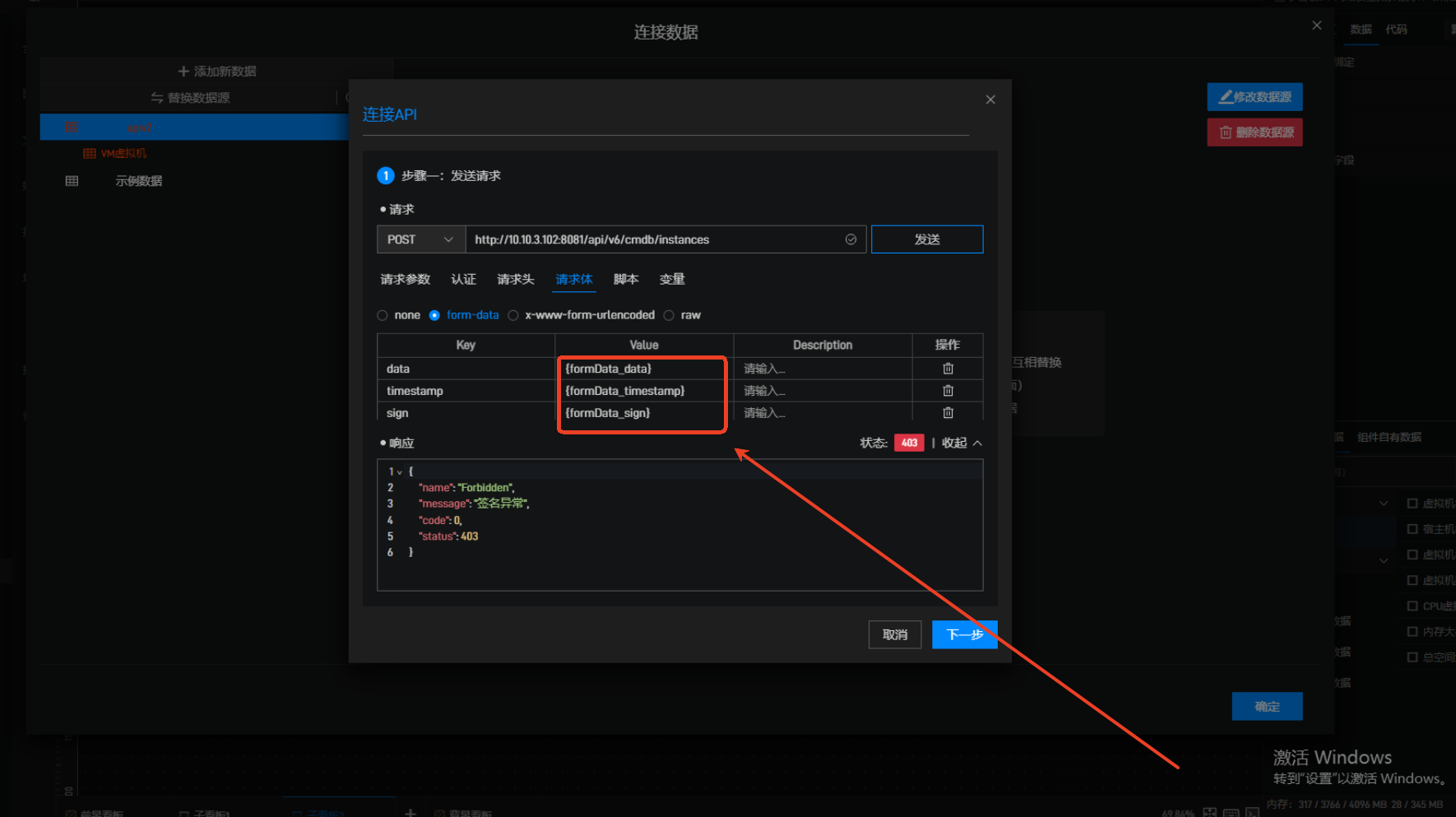Click the fold arrow on response line 1

click(x=400, y=472)
